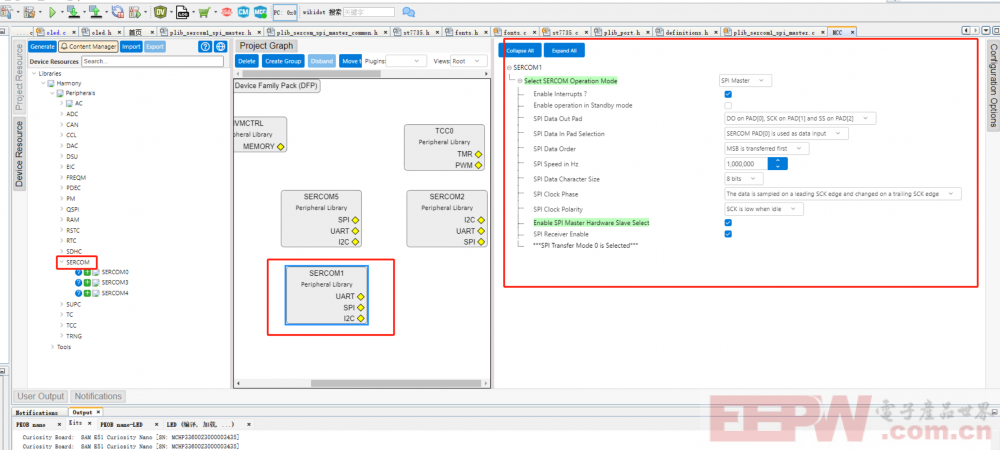The image size is (1000, 450).
Task: Click the shopping cart icon in toolbar
Action: click(x=203, y=11)
